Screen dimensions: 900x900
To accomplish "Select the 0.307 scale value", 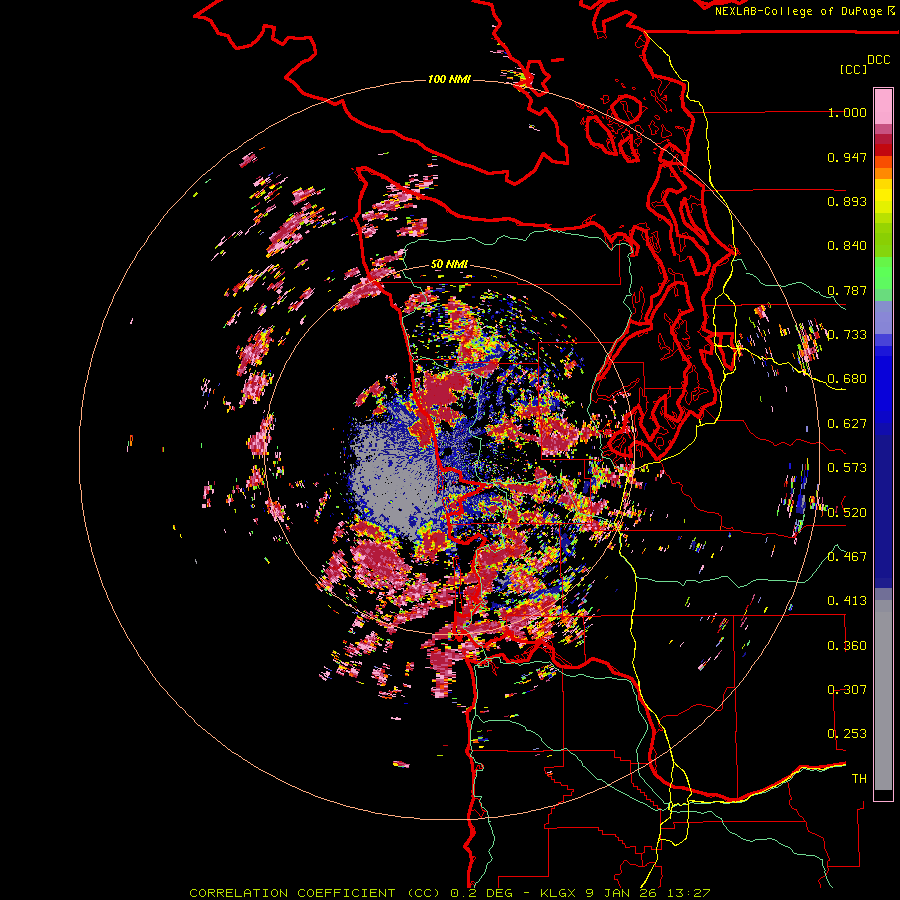I will click(x=847, y=689).
